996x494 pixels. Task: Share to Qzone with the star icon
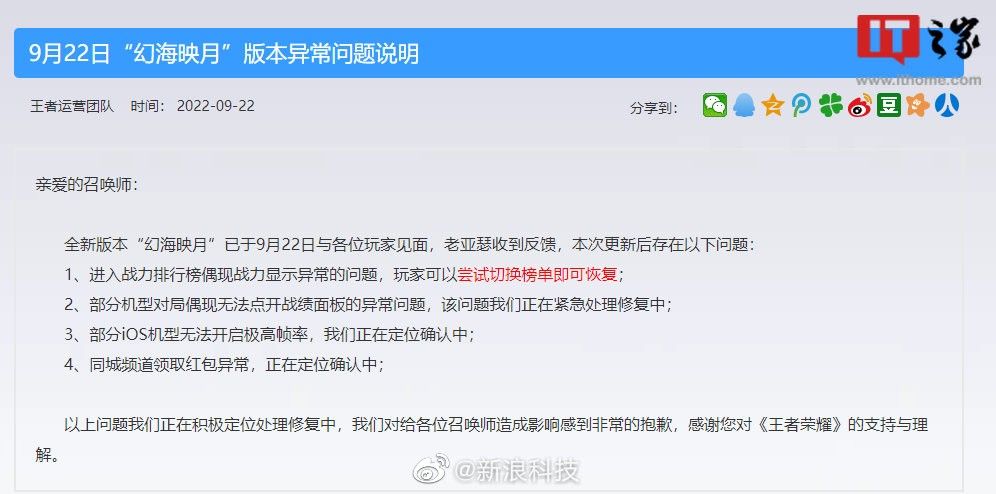tap(772, 105)
